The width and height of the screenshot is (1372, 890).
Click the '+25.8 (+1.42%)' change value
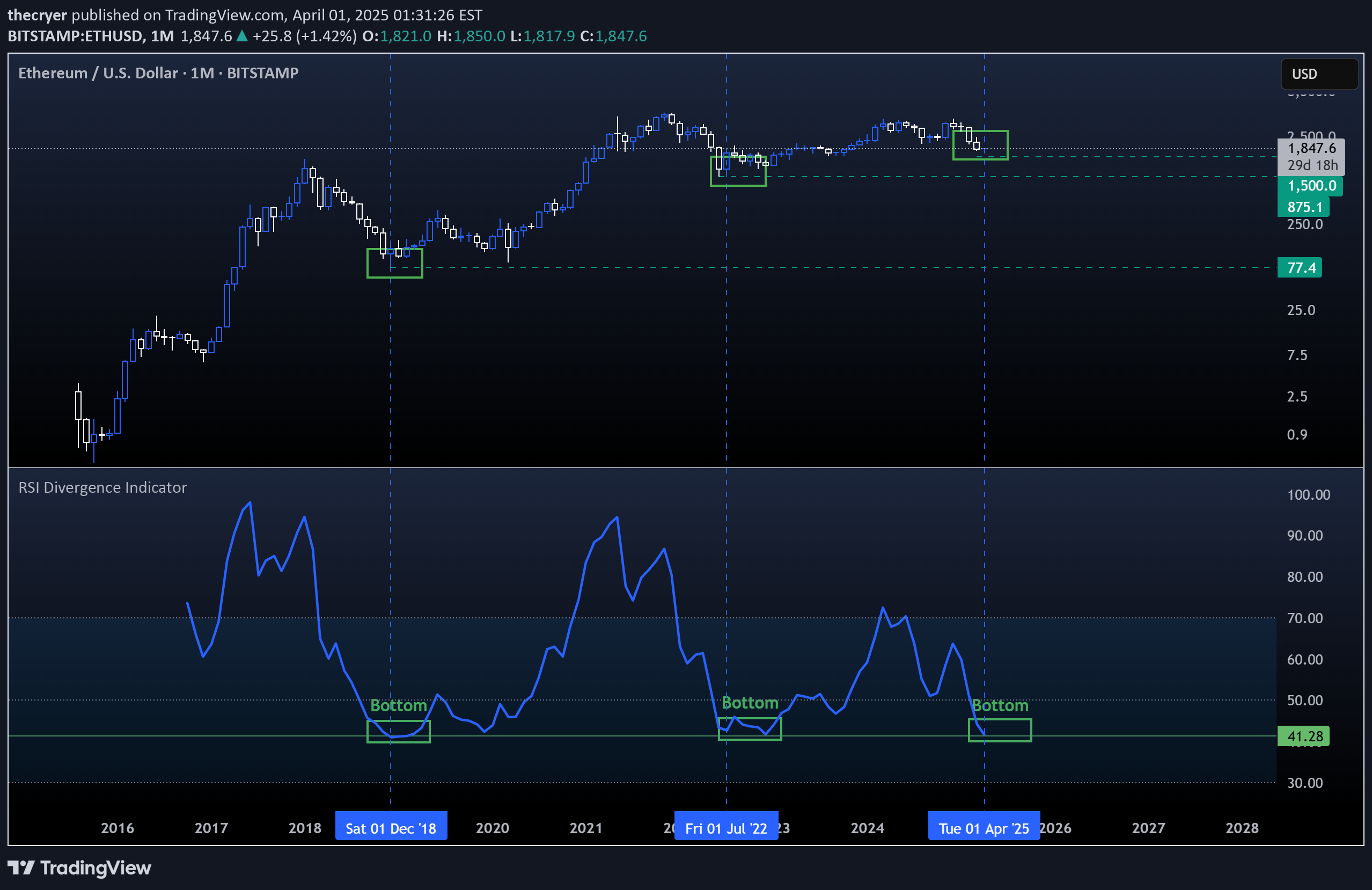pos(304,37)
